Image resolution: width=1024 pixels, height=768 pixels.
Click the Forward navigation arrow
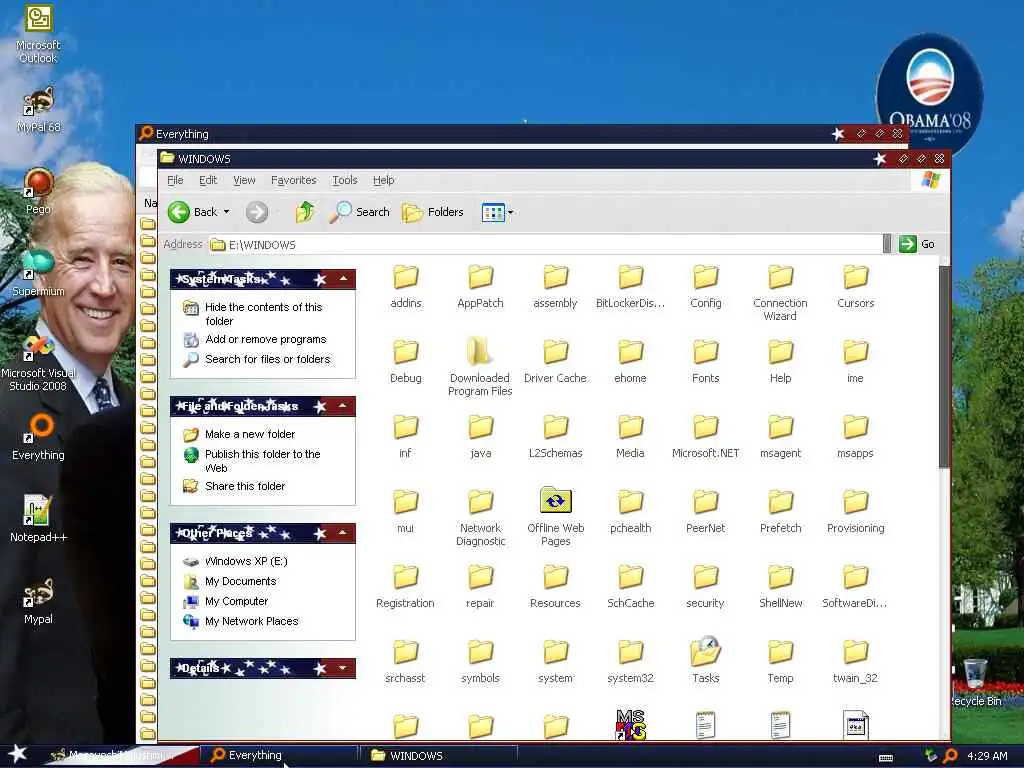point(257,212)
